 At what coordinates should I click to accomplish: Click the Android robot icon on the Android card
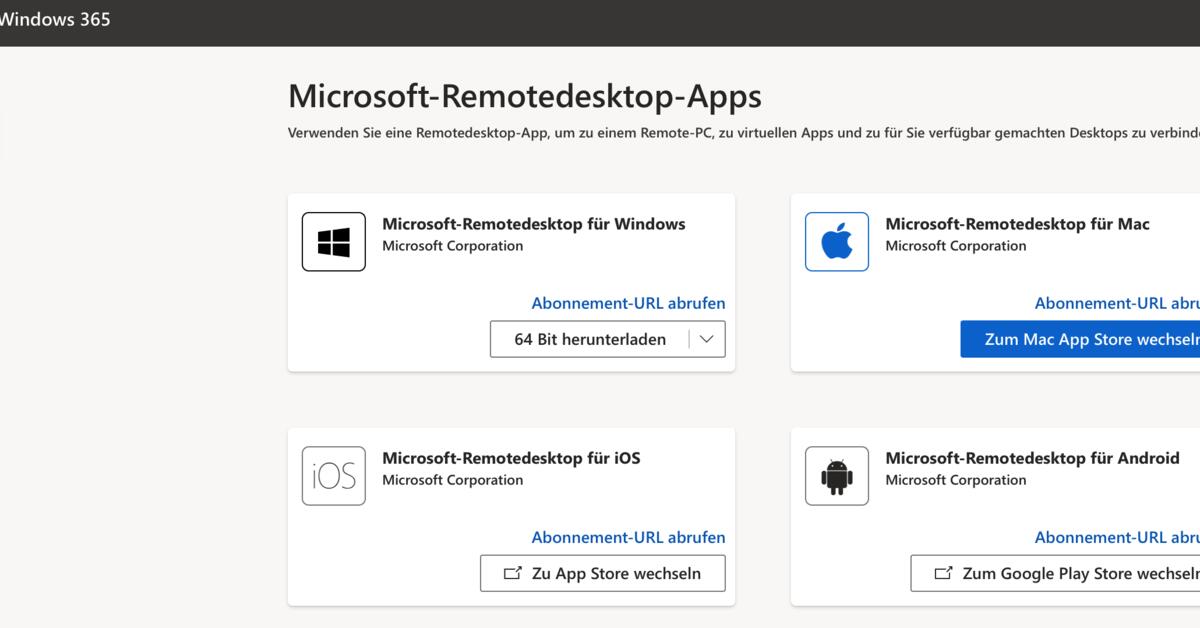[x=836, y=475]
